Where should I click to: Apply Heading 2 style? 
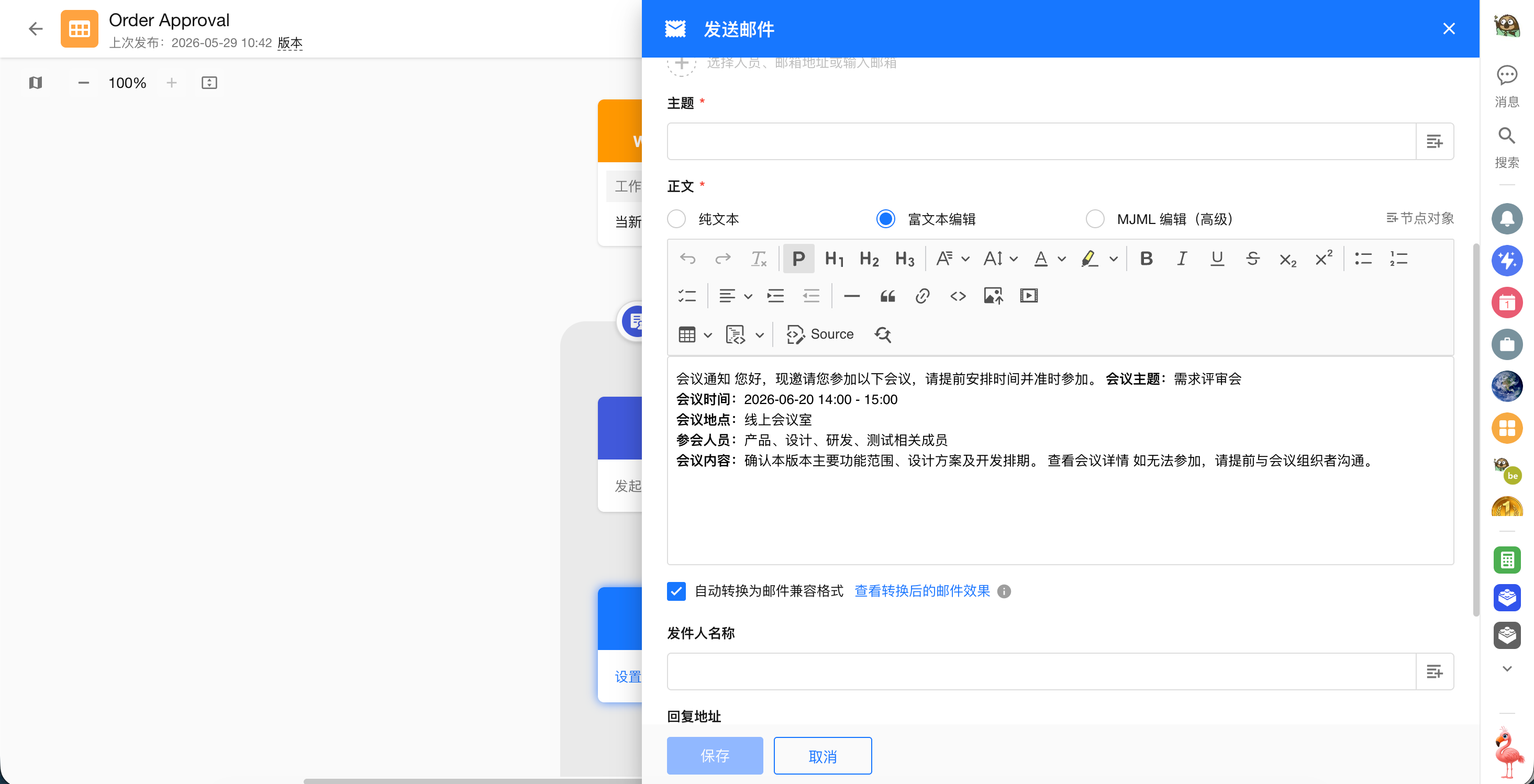tap(870, 259)
